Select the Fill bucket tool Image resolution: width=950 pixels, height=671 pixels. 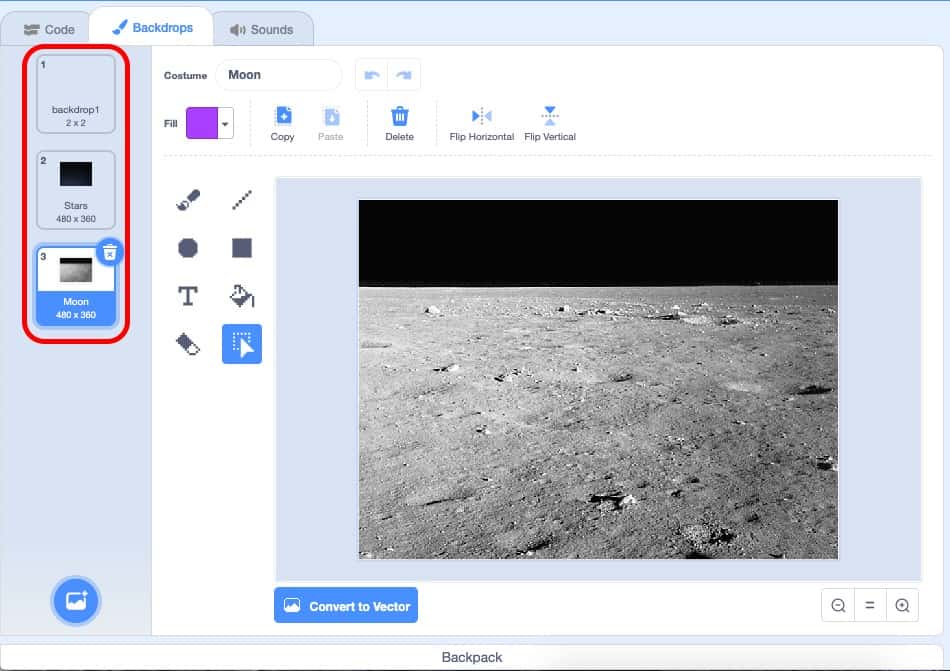click(242, 296)
